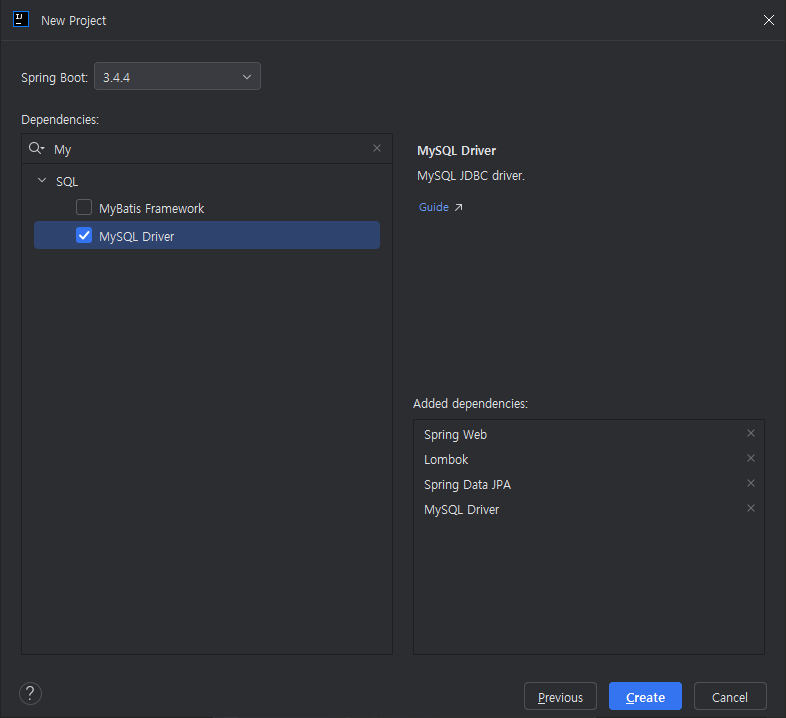Check the MyBatis Framework checkbox
The width and height of the screenshot is (786, 718).
pos(84,207)
